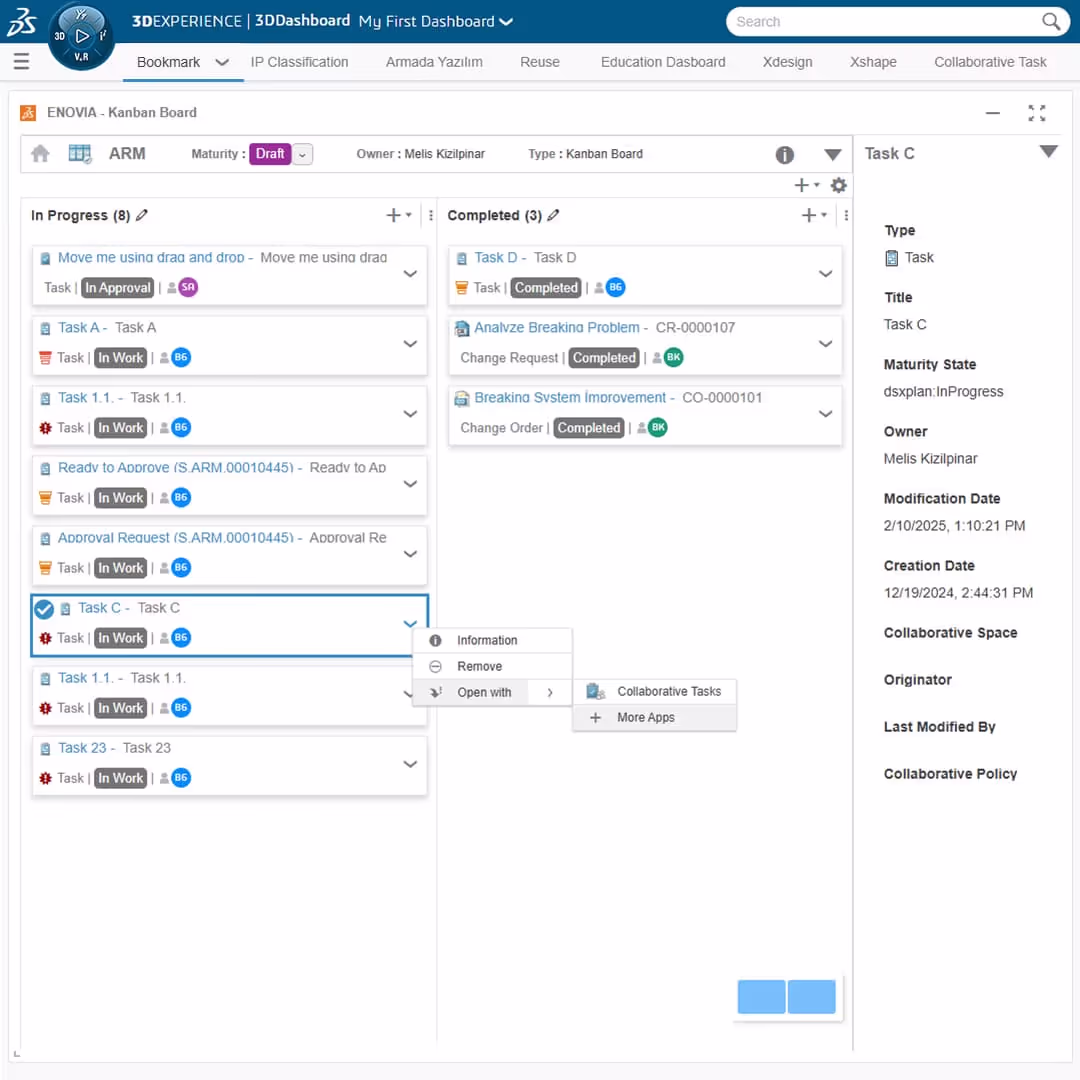
Task: Expand Task 23 card chevron
Action: (410, 764)
